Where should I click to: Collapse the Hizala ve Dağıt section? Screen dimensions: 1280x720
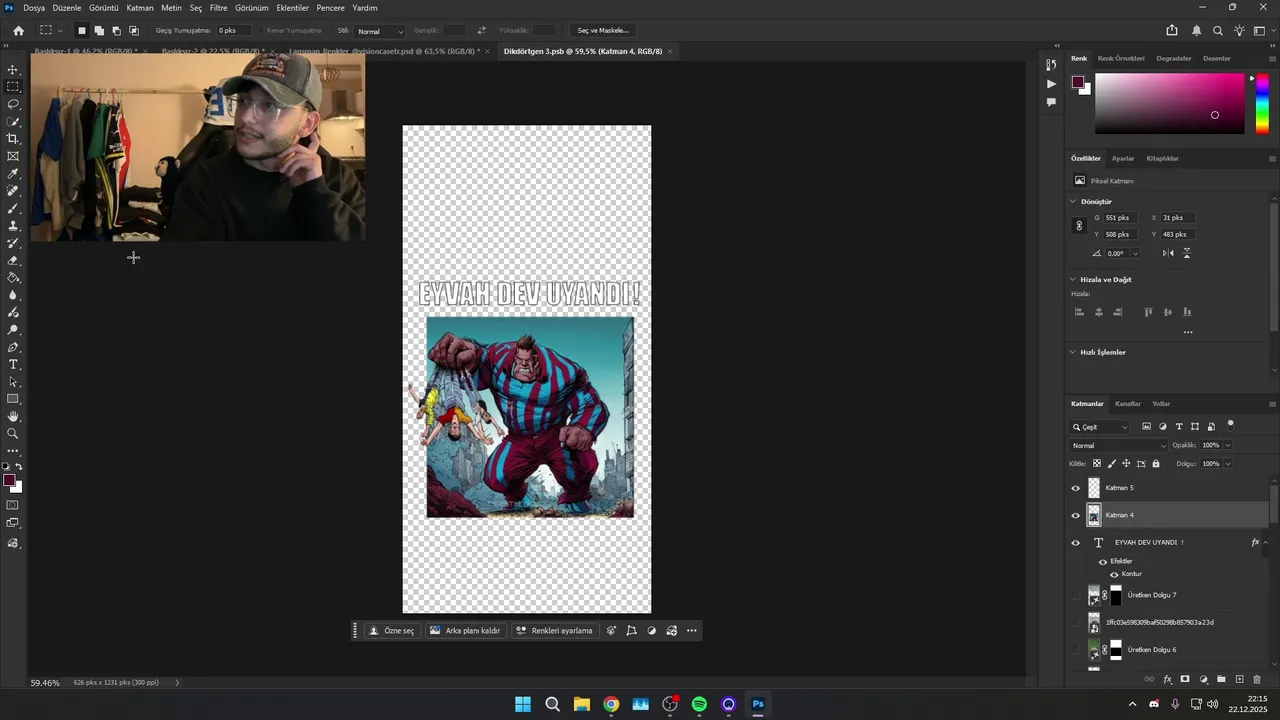pyautogui.click(x=1073, y=279)
